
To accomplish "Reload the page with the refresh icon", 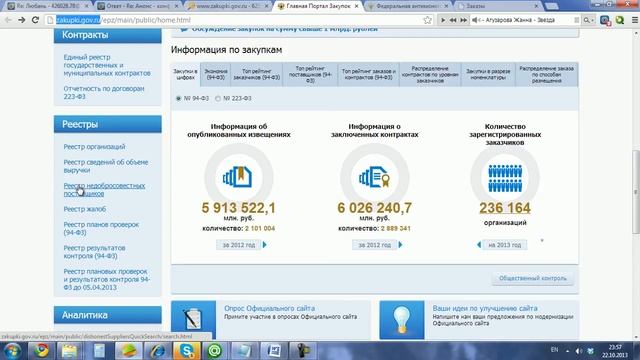I will pos(36,20).
